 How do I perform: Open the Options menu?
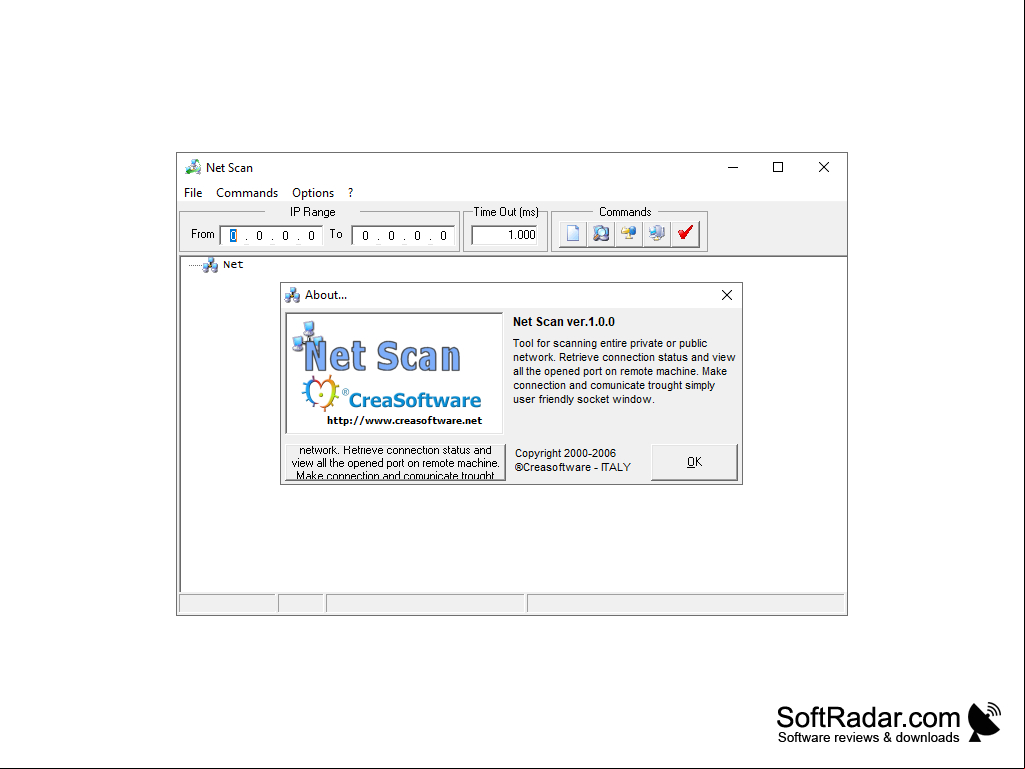tap(313, 193)
